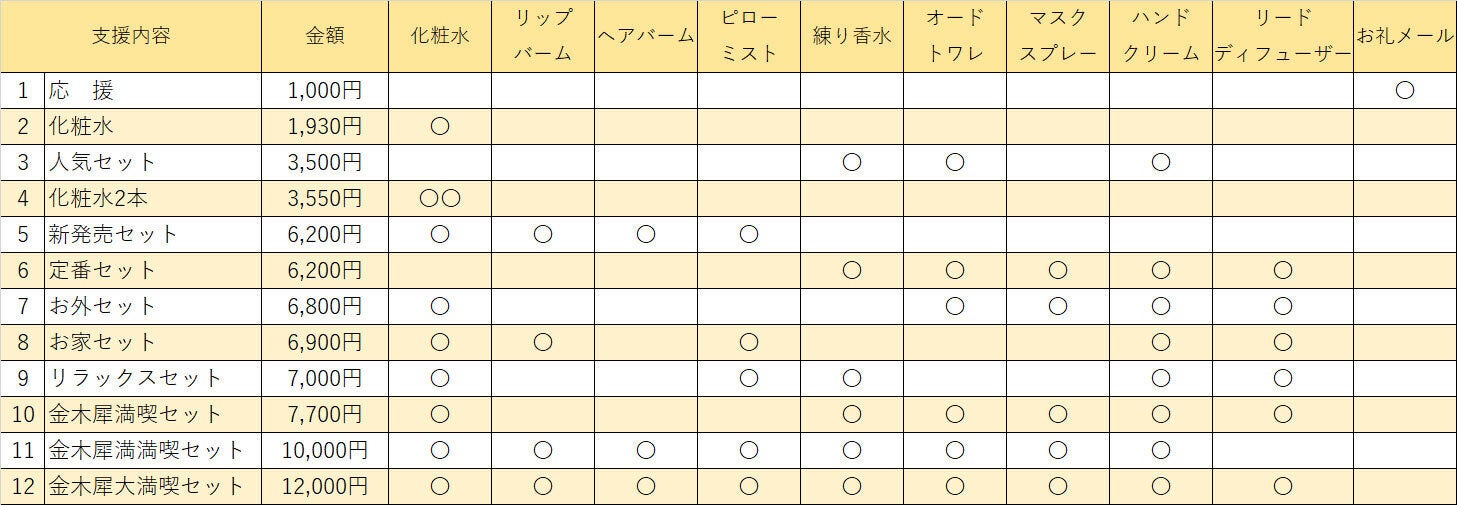Screen dimensions: 1457x505
Task: Click the リラックスセット row label
Action: pos(135,379)
